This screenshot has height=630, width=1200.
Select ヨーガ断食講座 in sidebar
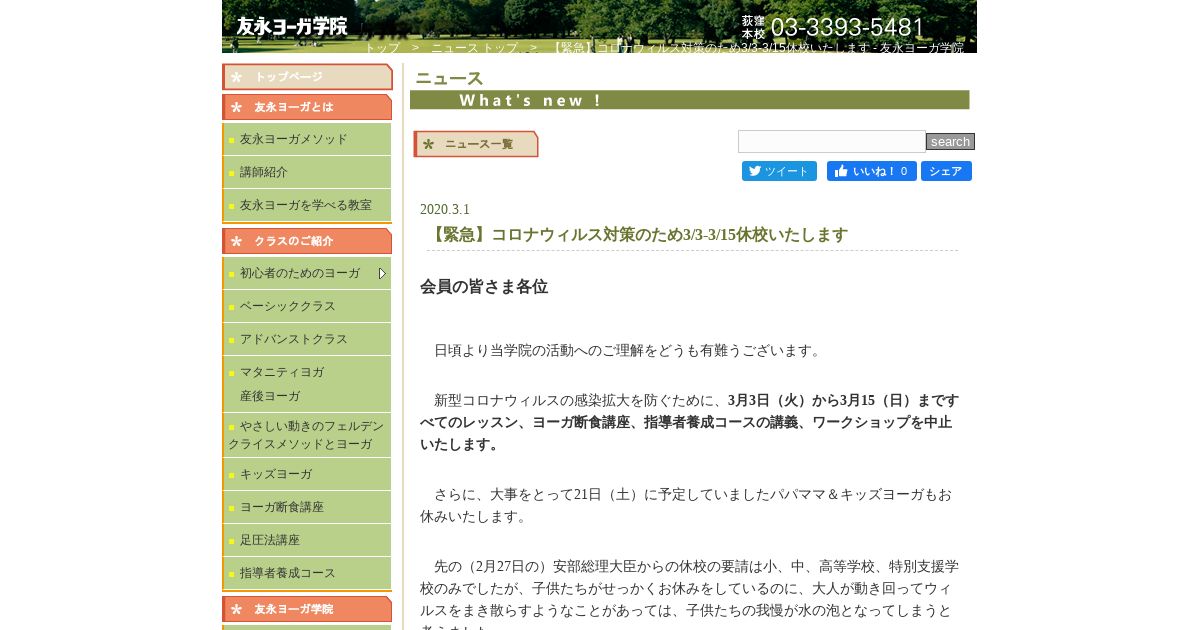point(307,507)
